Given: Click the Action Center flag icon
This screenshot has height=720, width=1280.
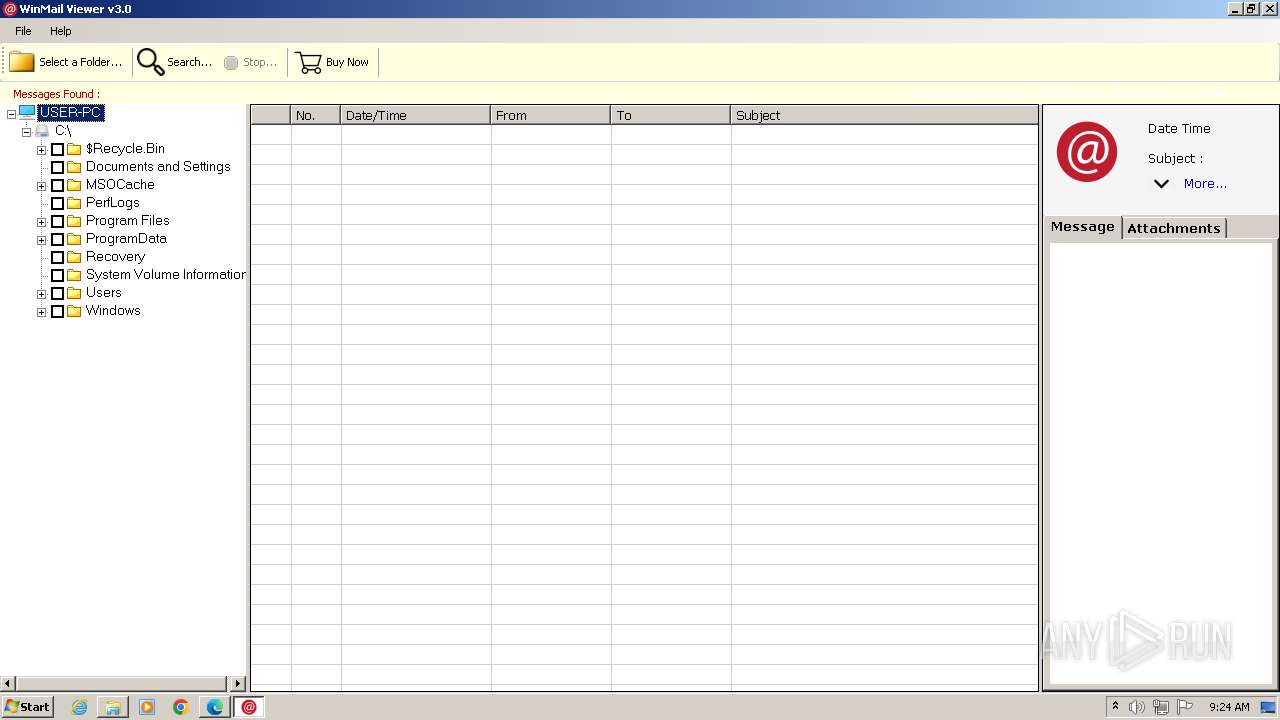Looking at the screenshot, I should [1185, 707].
